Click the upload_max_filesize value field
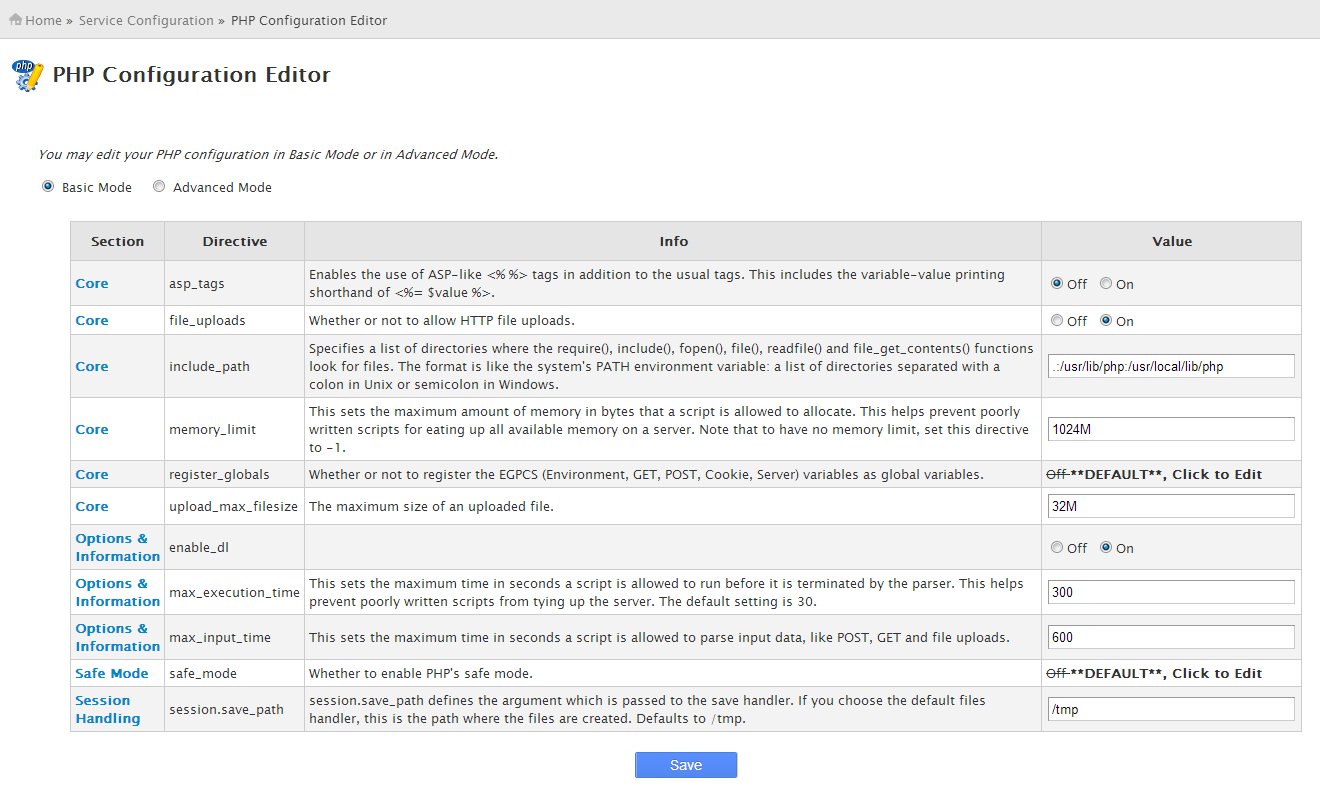 click(1171, 506)
